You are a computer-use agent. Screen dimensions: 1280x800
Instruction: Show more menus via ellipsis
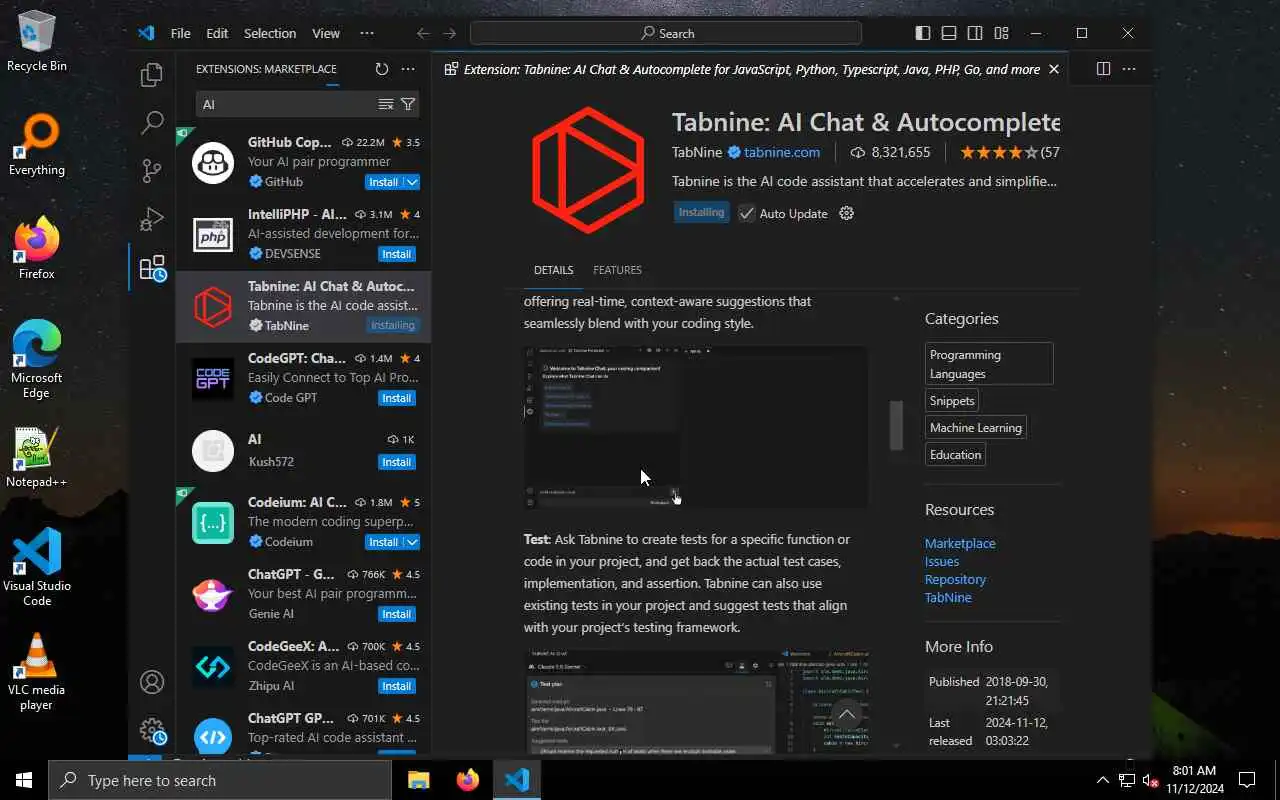(x=367, y=33)
